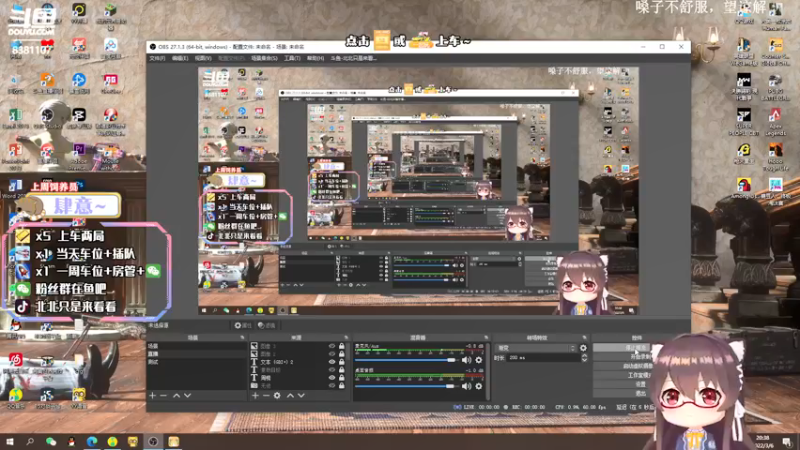Open the 场景集合(S) menu
The height and width of the screenshot is (450, 800).
pyautogui.click(x=264, y=58)
